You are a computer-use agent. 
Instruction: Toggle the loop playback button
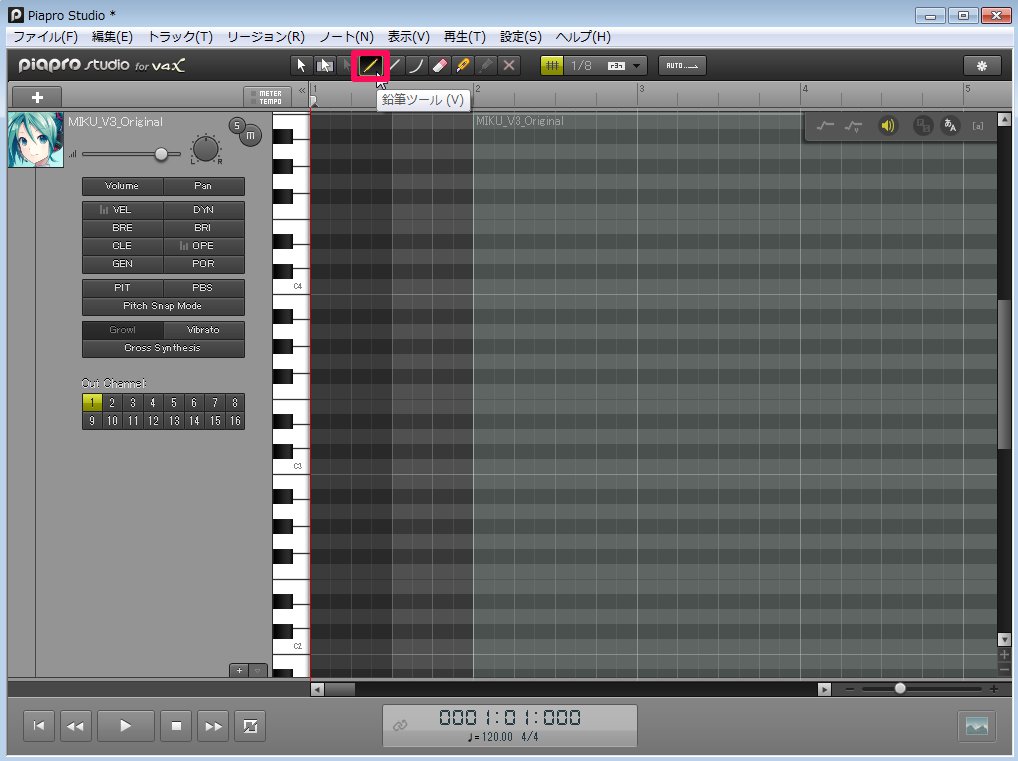[x=250, y=726]
